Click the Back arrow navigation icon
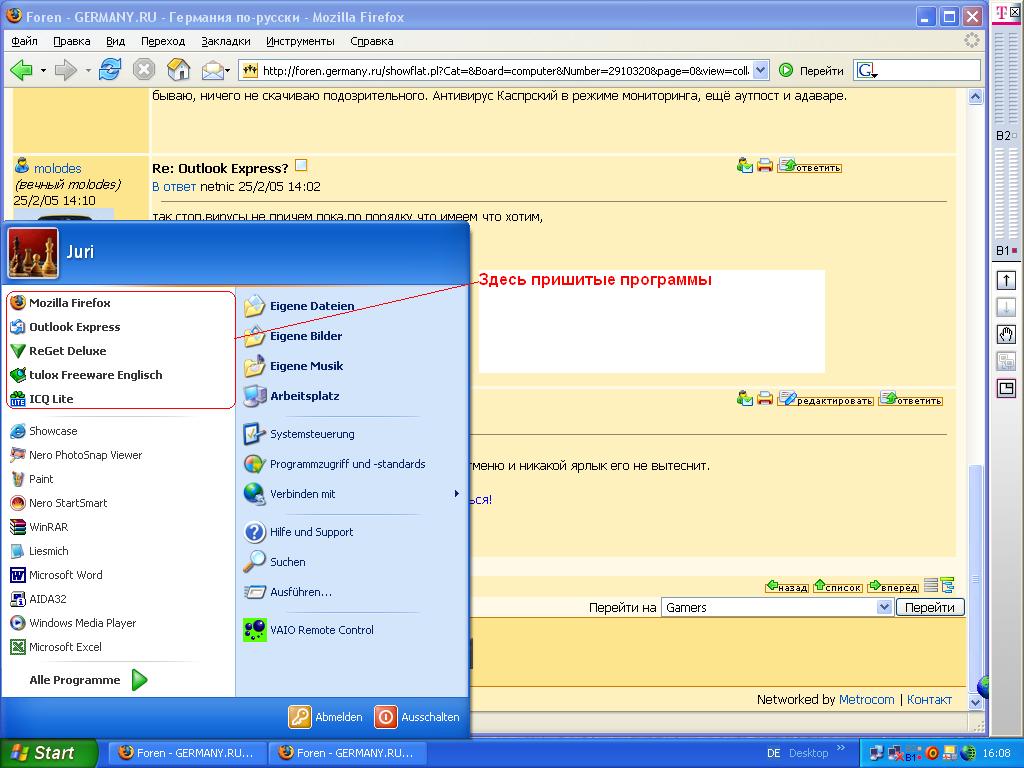Viewport: 1024px width, 768px height. 21,70
